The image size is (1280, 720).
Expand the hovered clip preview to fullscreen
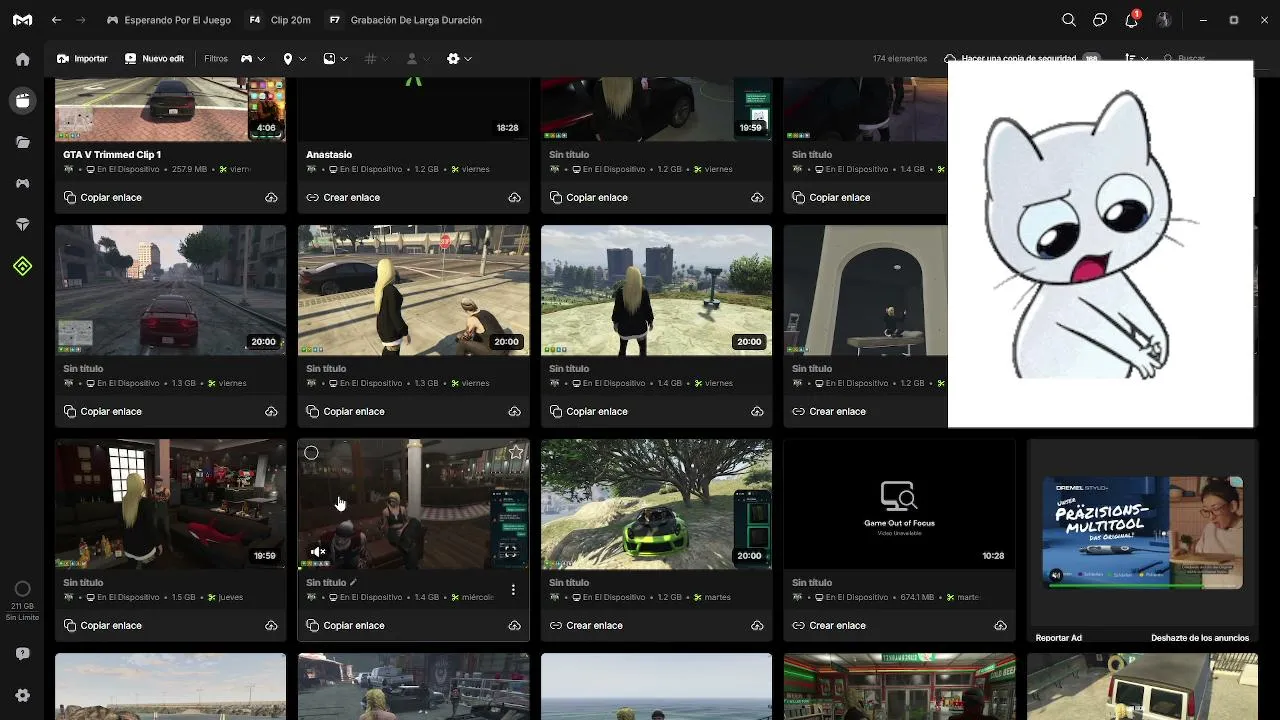click(x=510, y=550)
